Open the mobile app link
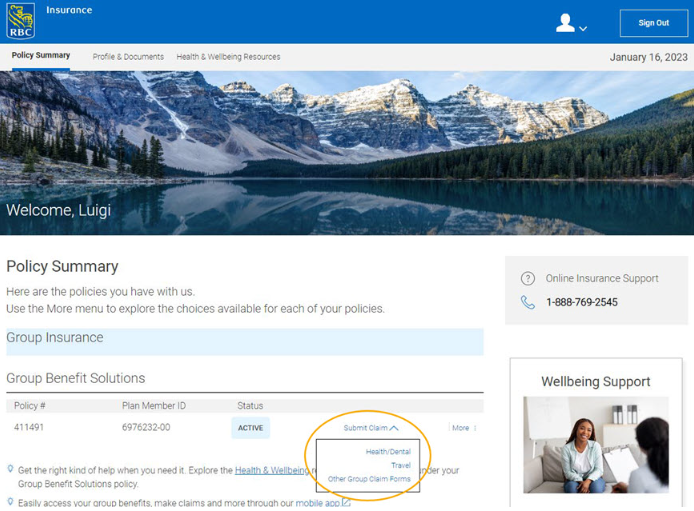 pos(317,503)
